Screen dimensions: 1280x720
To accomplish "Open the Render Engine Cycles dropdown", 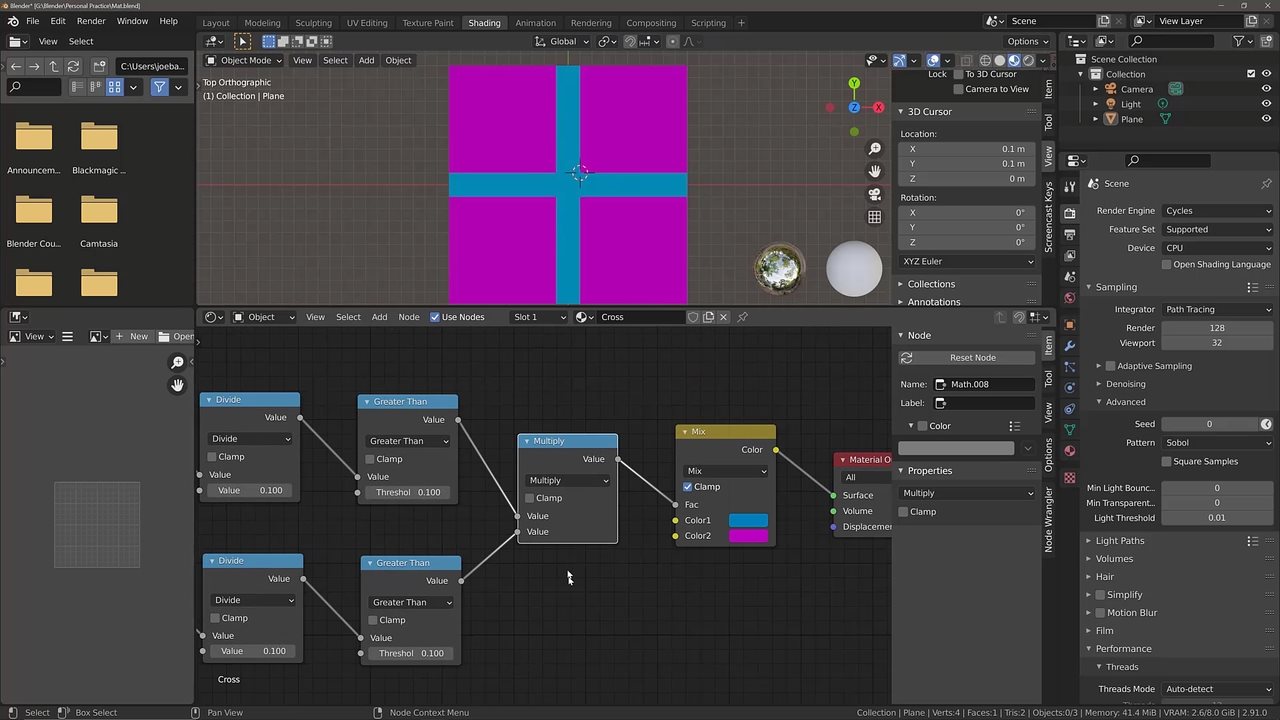I will (x=1217, y=211).
